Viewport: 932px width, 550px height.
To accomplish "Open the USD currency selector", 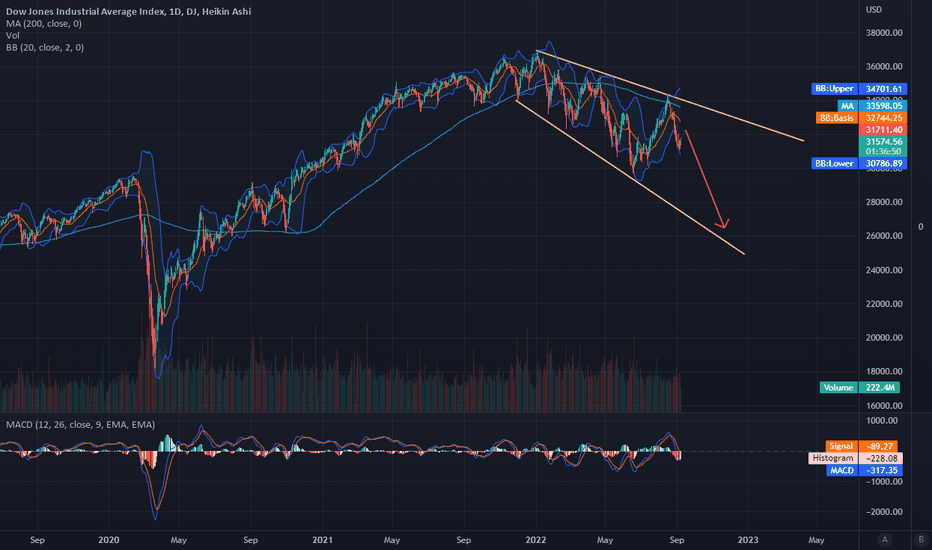I will (x=874, y=10).
